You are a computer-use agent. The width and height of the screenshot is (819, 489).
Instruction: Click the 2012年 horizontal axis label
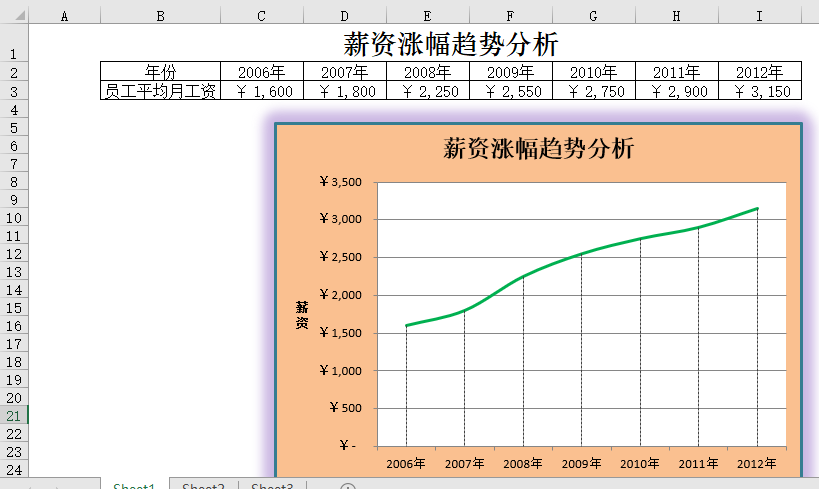point(757,464)
